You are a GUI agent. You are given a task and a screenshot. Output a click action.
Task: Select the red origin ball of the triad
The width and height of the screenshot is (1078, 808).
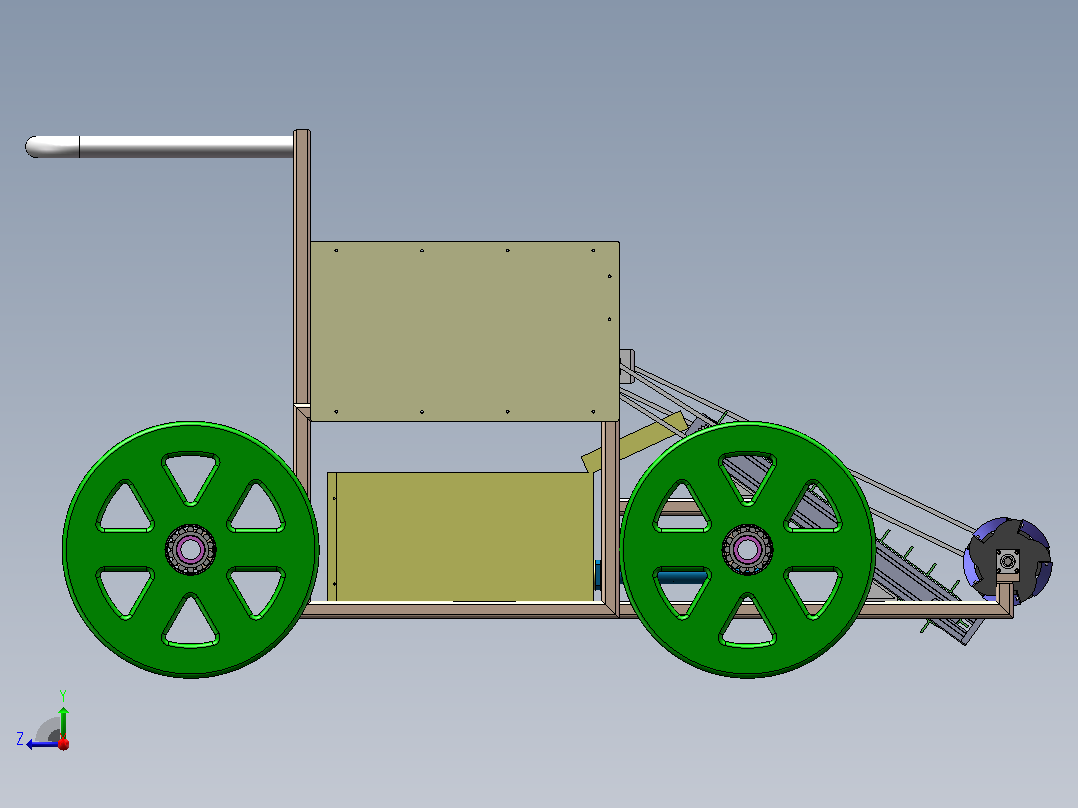pyautogui.click(x=63, y=743)
